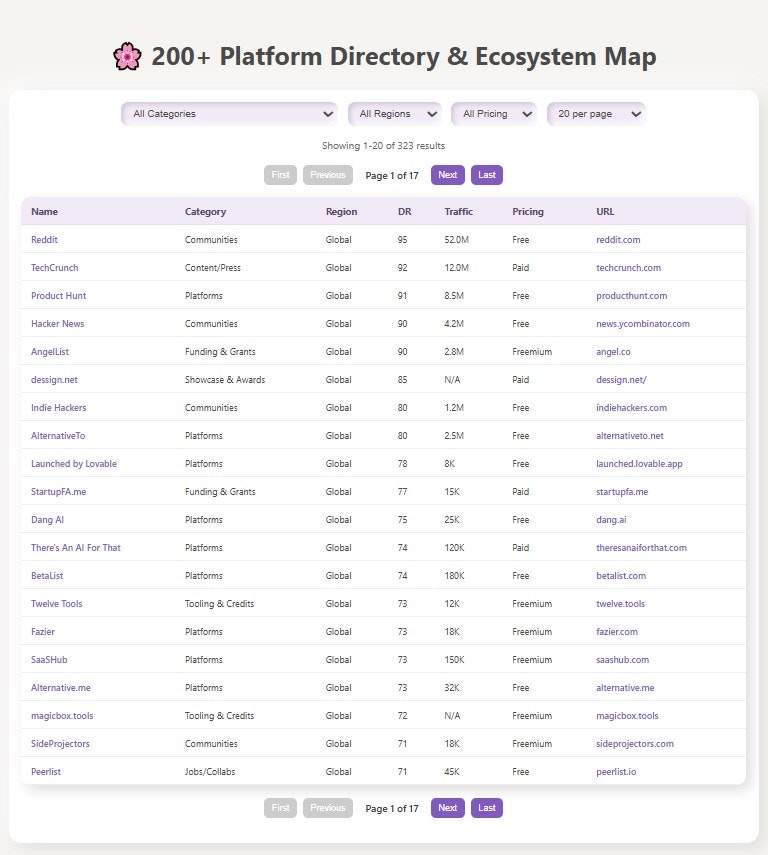The width and height of the screenshot is (768, 855).
Task: Open the dessign.net name link
Action: point(54,380)
